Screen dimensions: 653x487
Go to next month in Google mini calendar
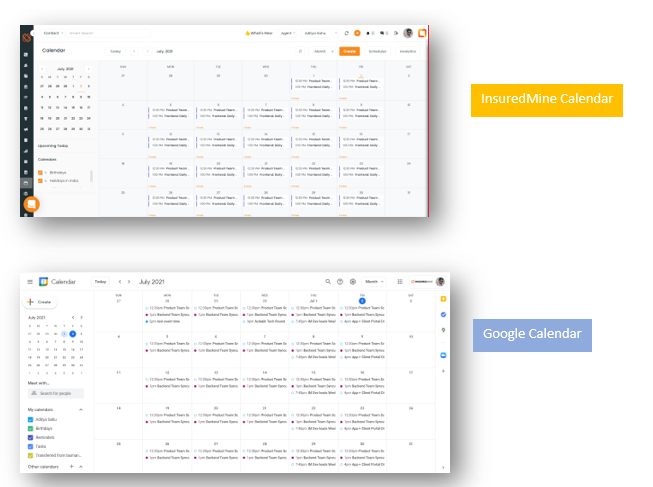[81, 317]
